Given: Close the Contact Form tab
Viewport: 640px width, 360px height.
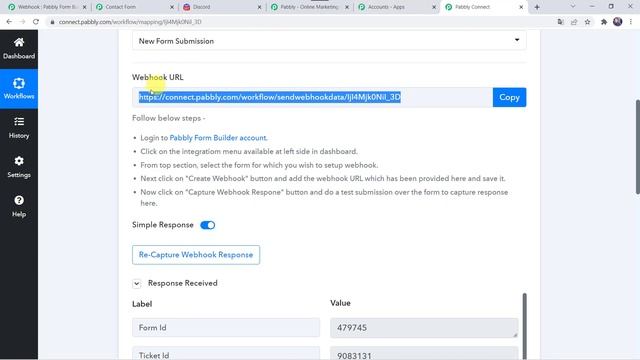Looking at the screenshot, I should tap(172, 7).
